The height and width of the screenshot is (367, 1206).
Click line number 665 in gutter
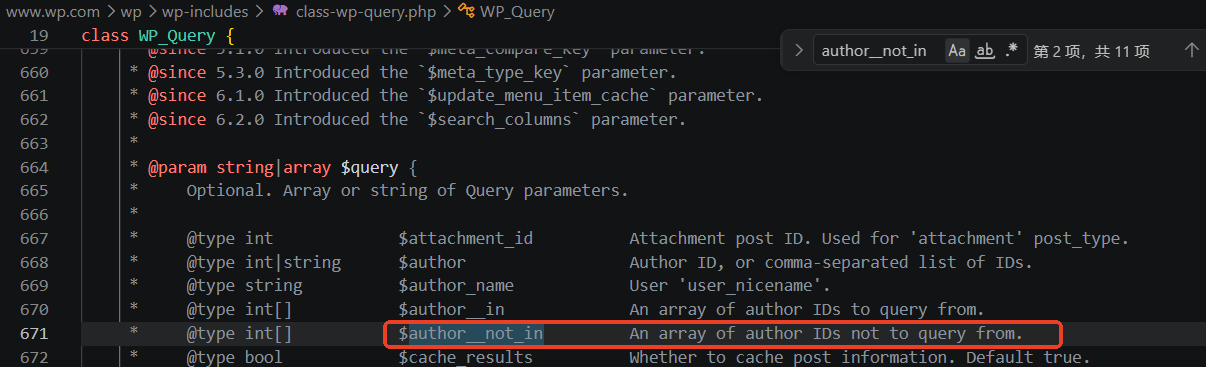pyautogui.click(x=33, y=191)
